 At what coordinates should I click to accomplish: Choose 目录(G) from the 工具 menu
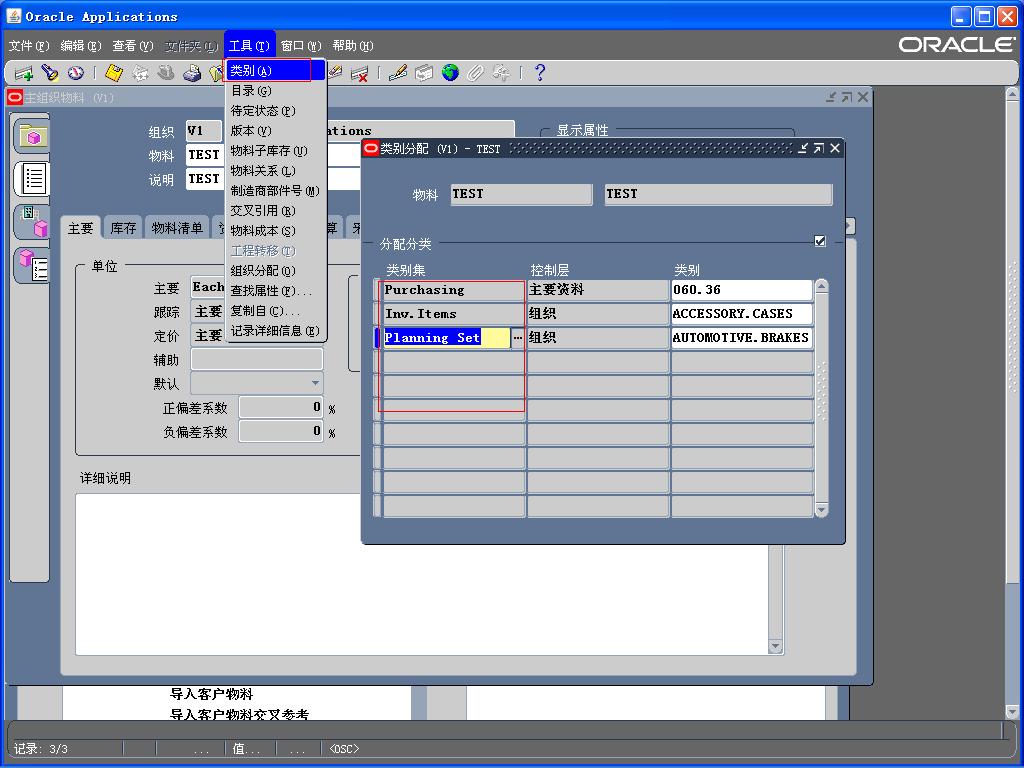click(x=275, y=91)
